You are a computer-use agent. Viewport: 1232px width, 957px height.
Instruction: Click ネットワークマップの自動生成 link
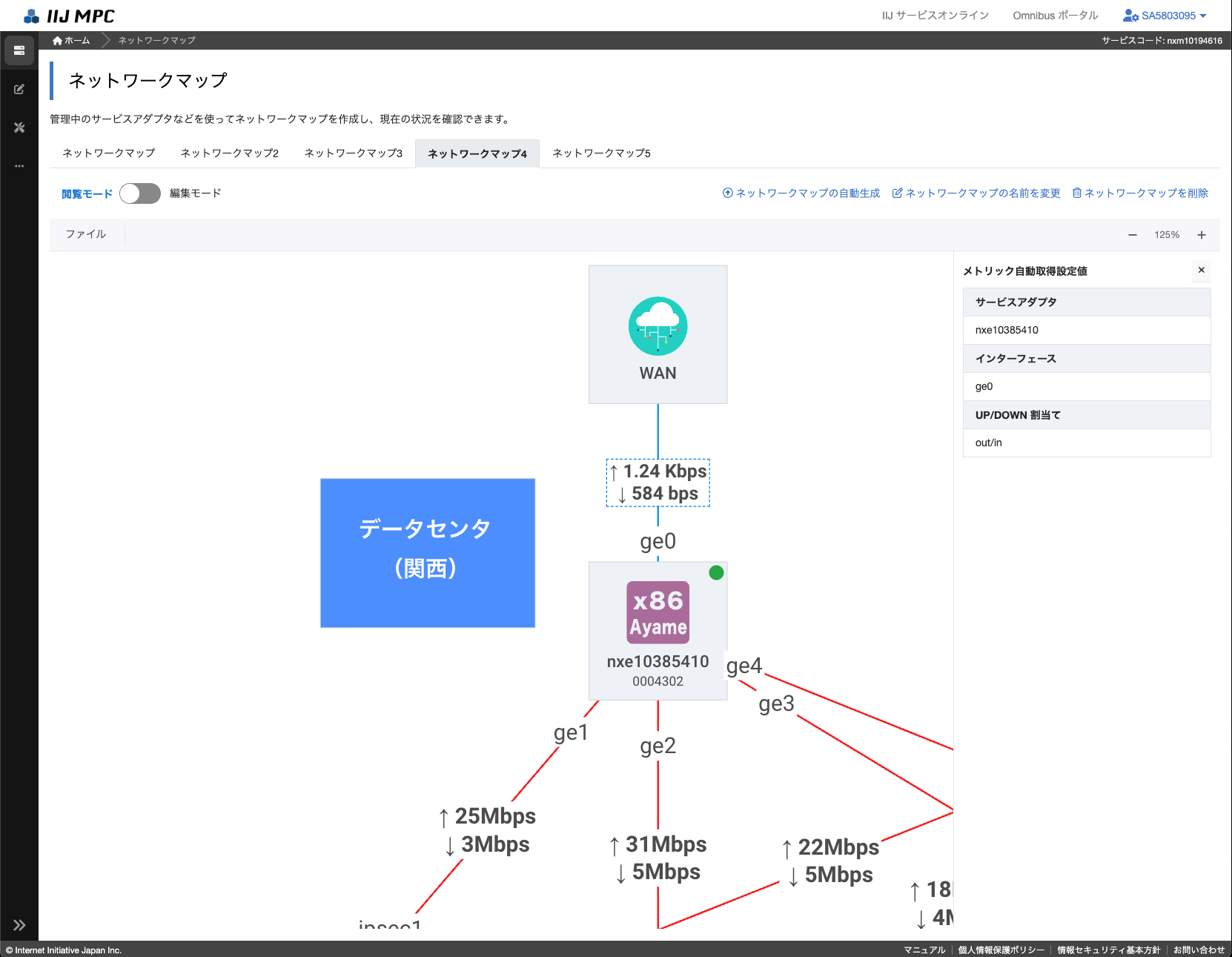(x=801, y=193)
